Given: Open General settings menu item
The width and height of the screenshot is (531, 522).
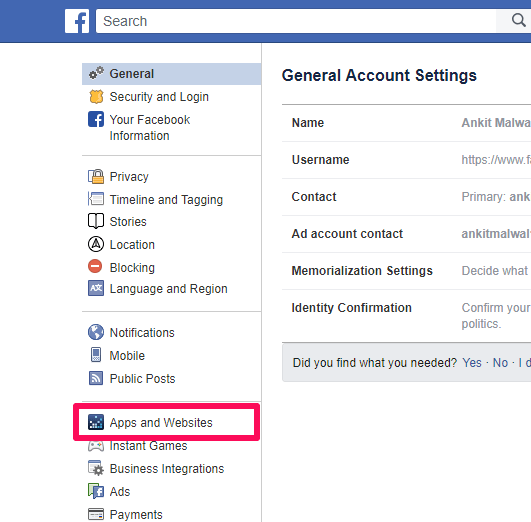Looking at the screenshot, I should pyautogui.click(x=171, y=74).
